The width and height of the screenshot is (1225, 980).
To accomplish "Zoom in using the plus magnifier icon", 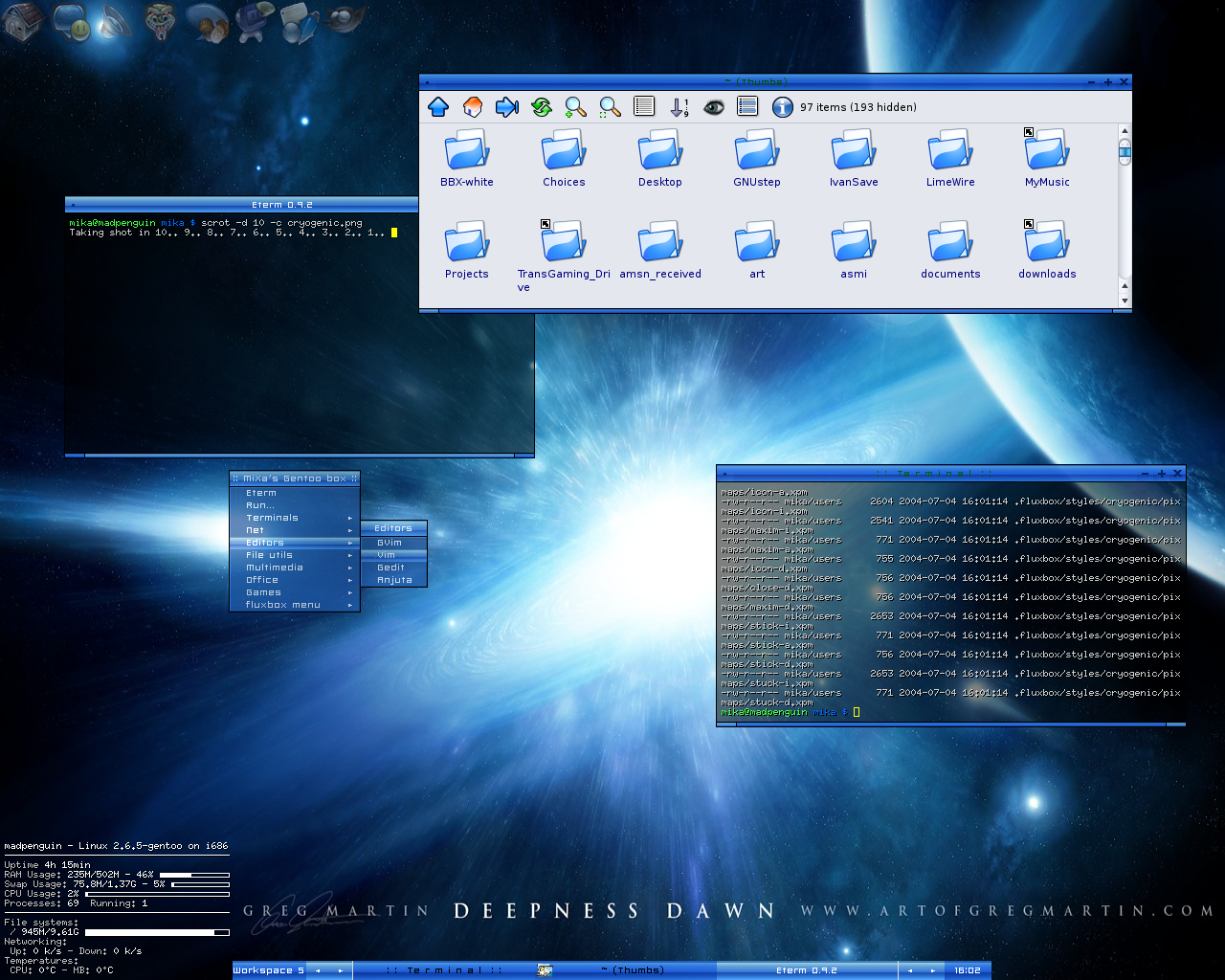I will coord(575,107).
